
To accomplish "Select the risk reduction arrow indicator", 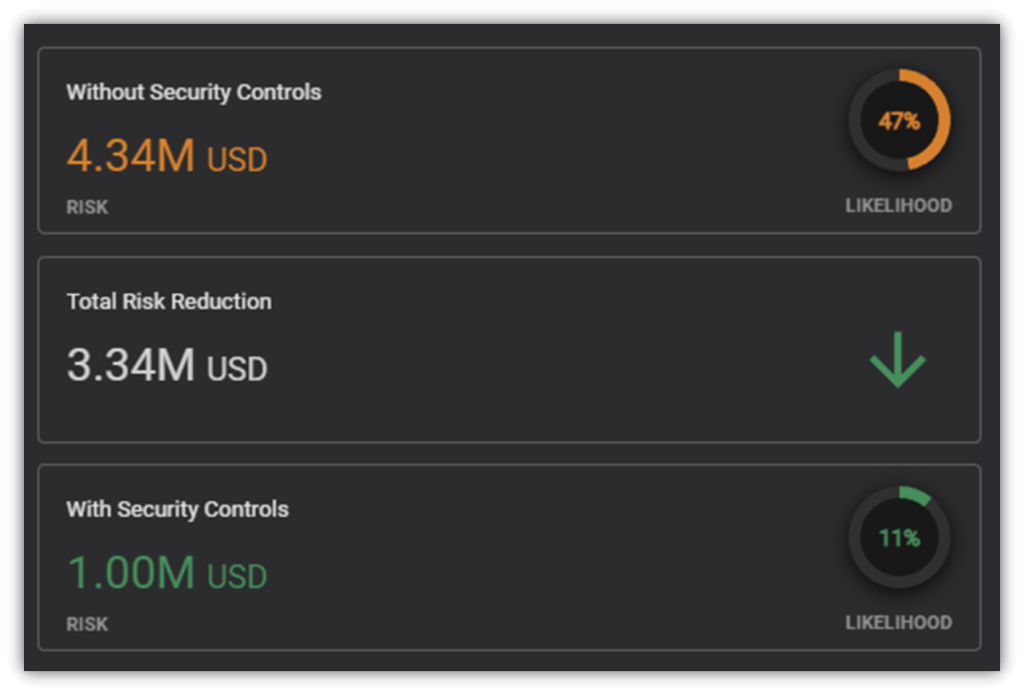I will 898,360.
